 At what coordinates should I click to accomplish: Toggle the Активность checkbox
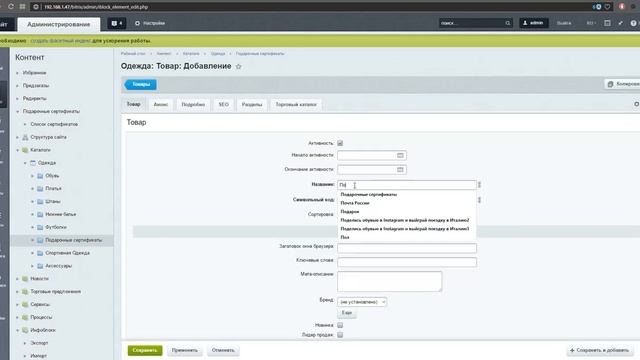[x=340, y=143]
